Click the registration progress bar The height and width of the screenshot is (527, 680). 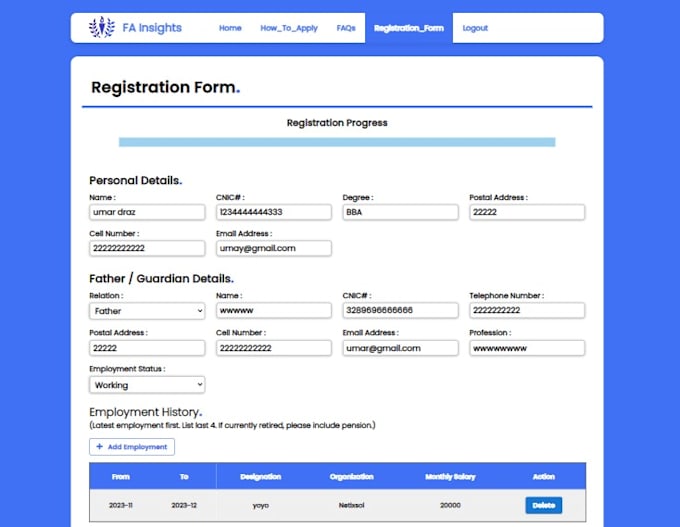[x=336, y=142]
